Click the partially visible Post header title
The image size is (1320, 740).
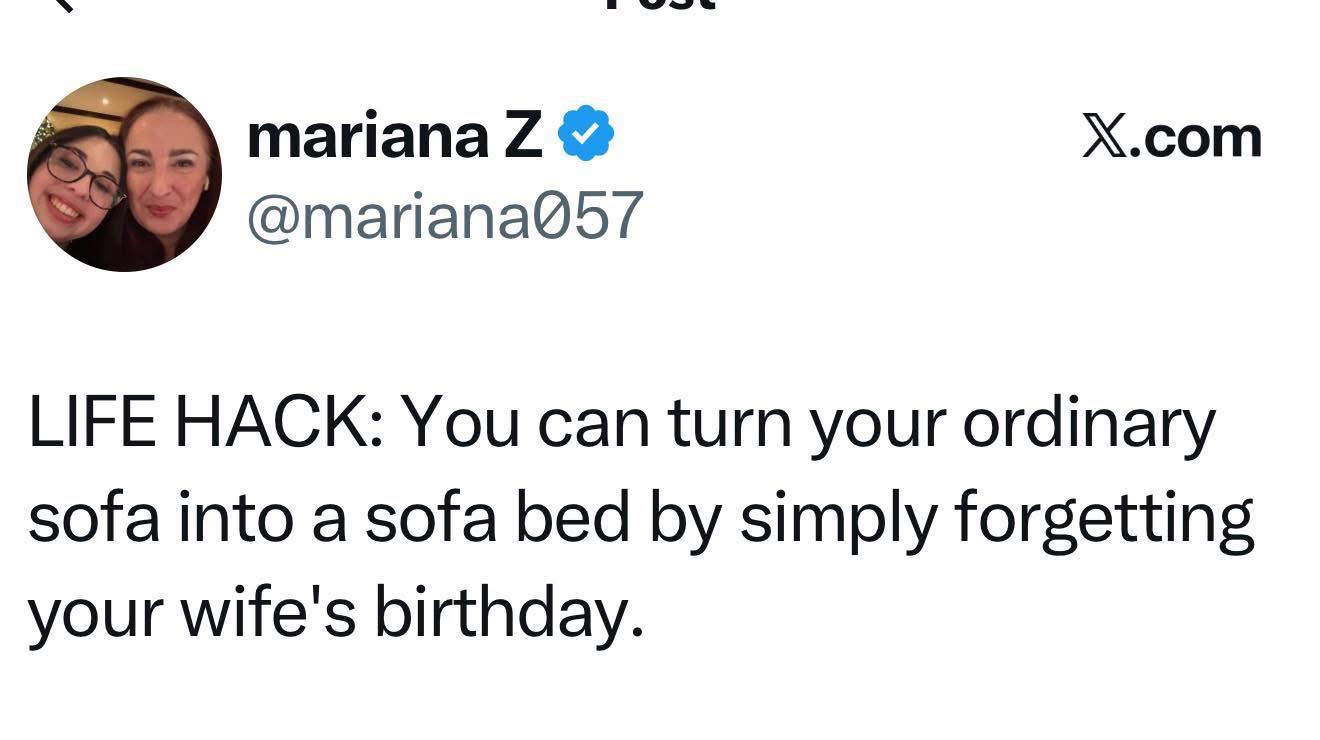[x=660, y=5]
